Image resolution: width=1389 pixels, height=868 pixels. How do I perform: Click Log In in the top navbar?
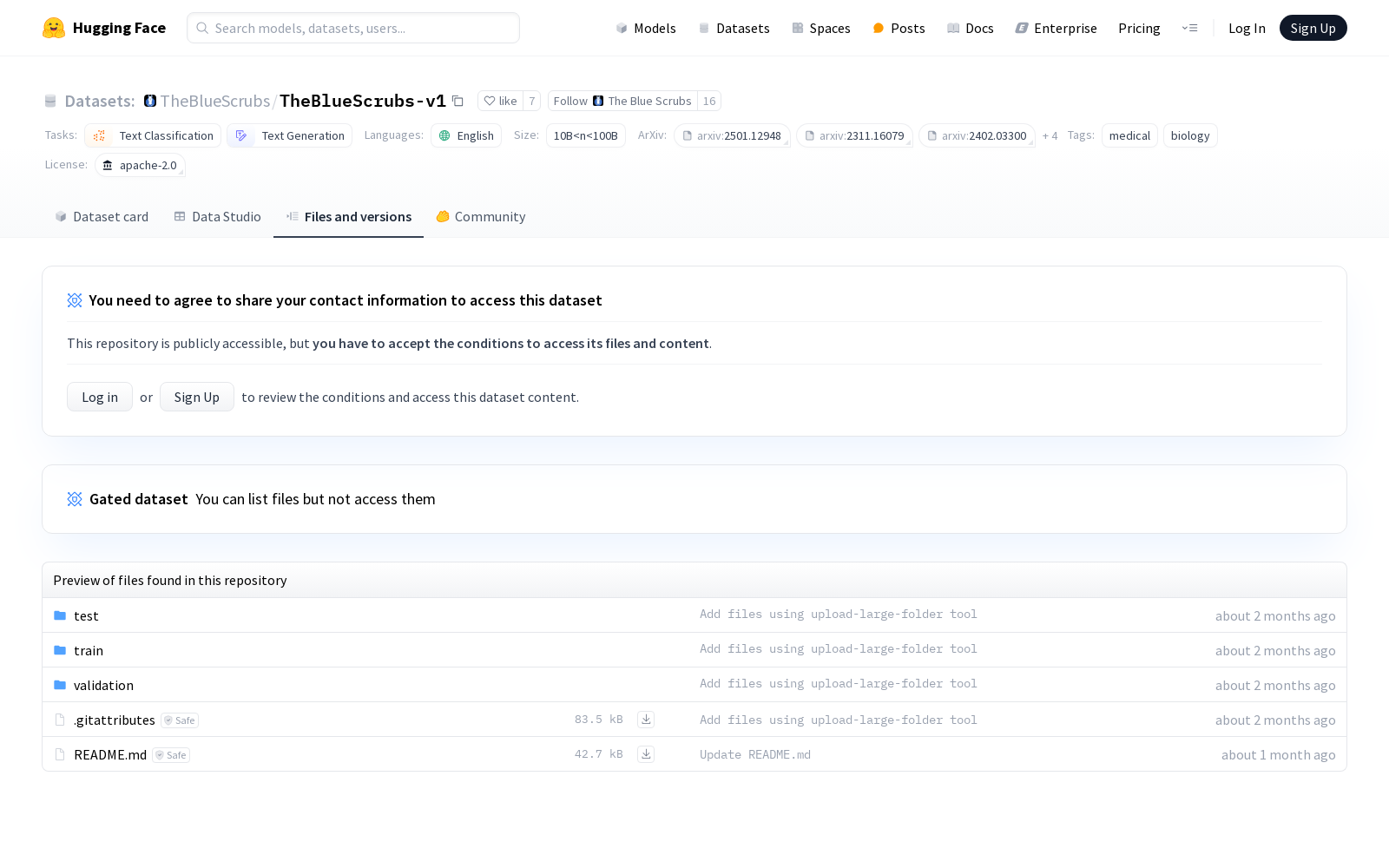(x=1247, y=28)
